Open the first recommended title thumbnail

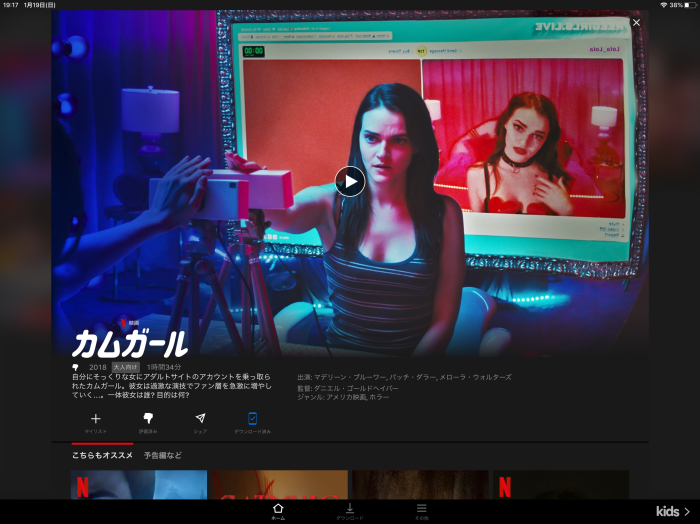click(139, 485)
